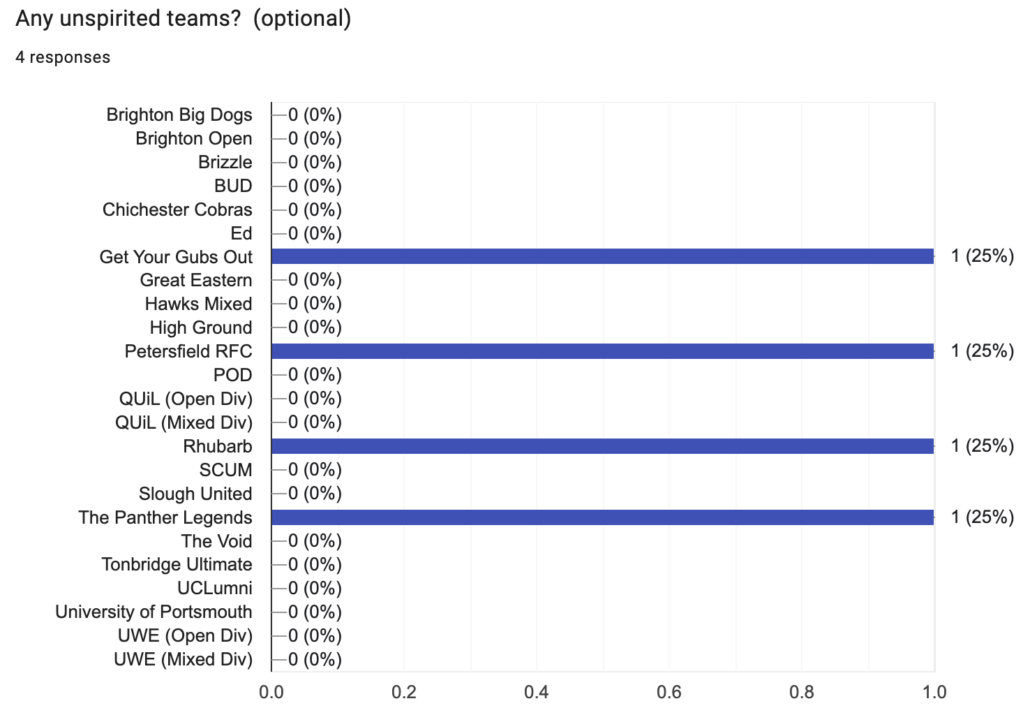Screen dimensions: 1030x722
Task: Click the Hawks Mixed label
Action: [198, 303]
